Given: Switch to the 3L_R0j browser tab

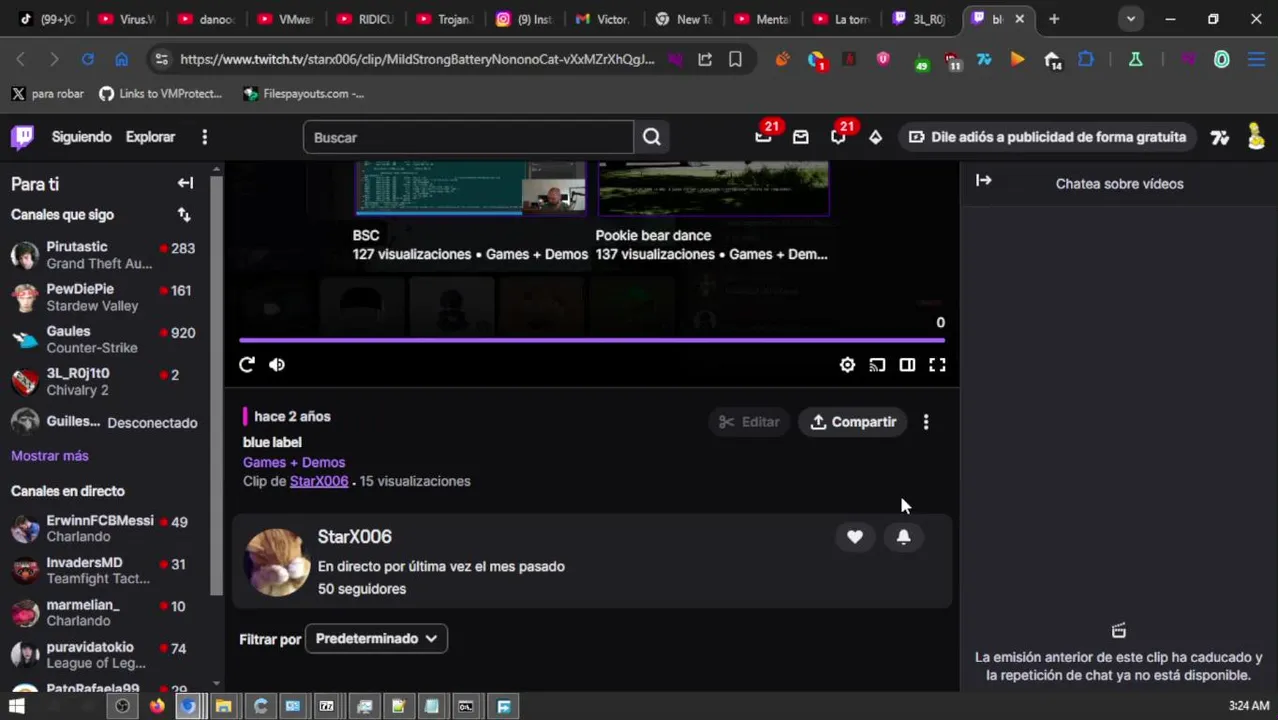Looking at the screenshot, I should (920, 19).
